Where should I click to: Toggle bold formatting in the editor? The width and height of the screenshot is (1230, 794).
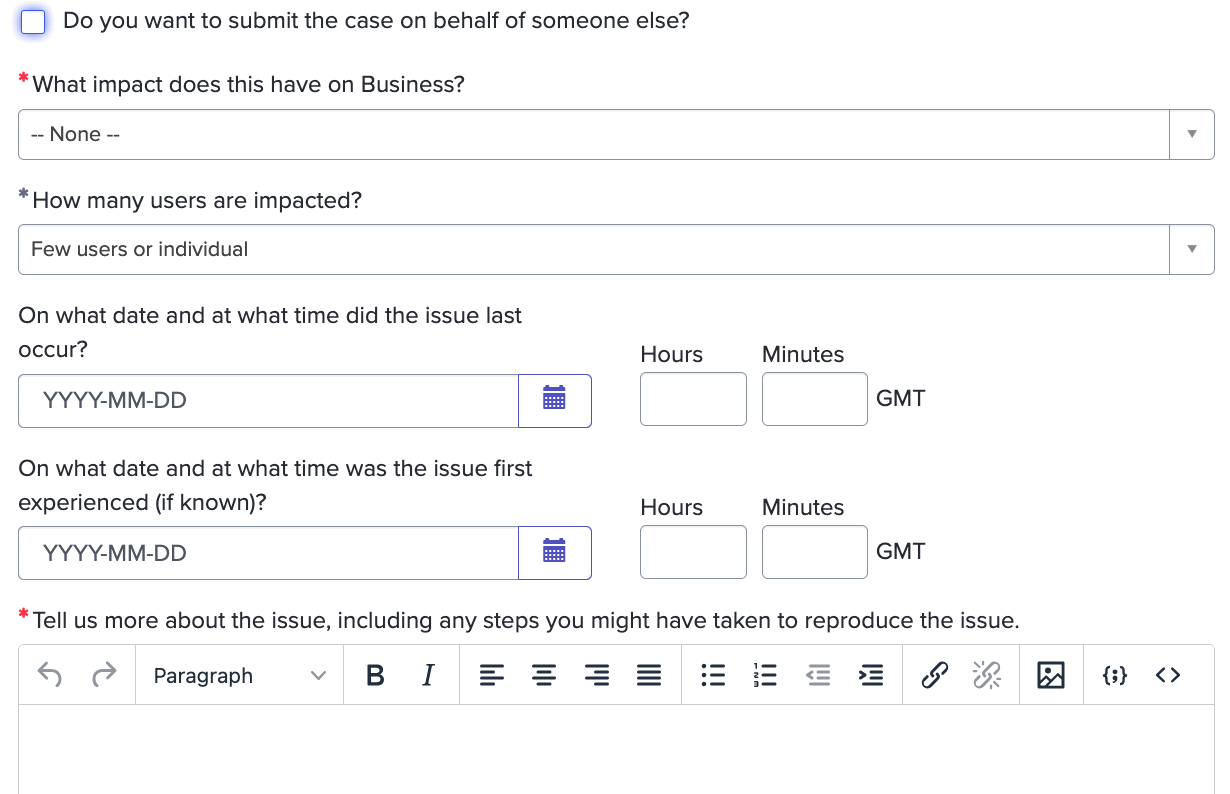tap(376, 676)
